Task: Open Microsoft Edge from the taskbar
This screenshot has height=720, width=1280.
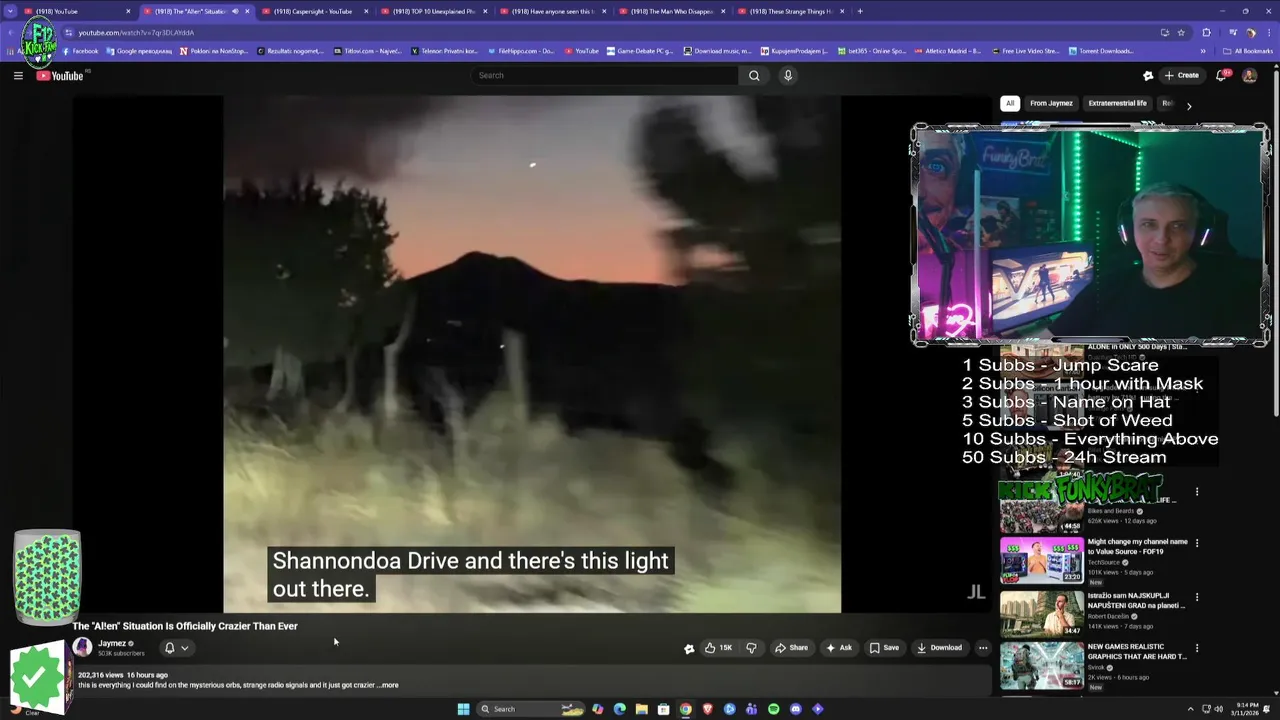Action: click(x=619, y=709)
